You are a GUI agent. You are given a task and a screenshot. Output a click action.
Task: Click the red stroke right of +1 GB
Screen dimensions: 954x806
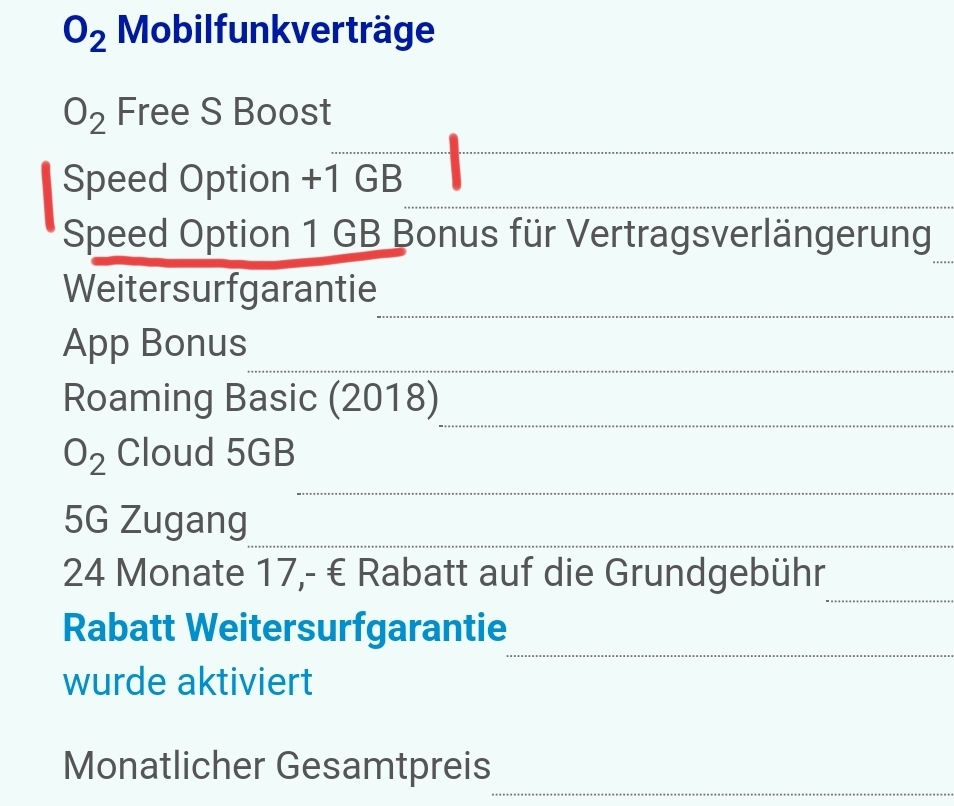click(x=454, y=162)
